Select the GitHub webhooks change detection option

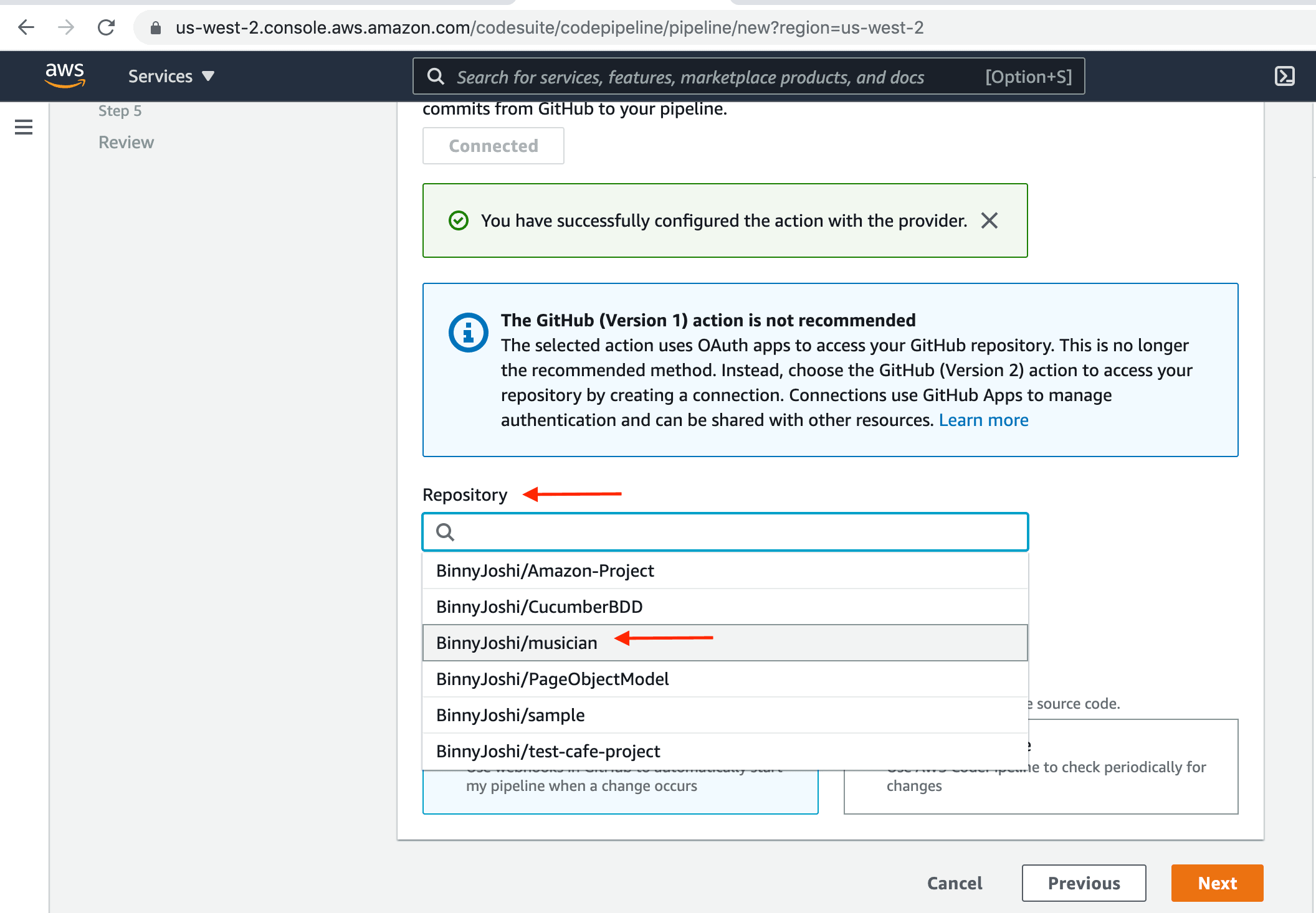tap(621, 792)
